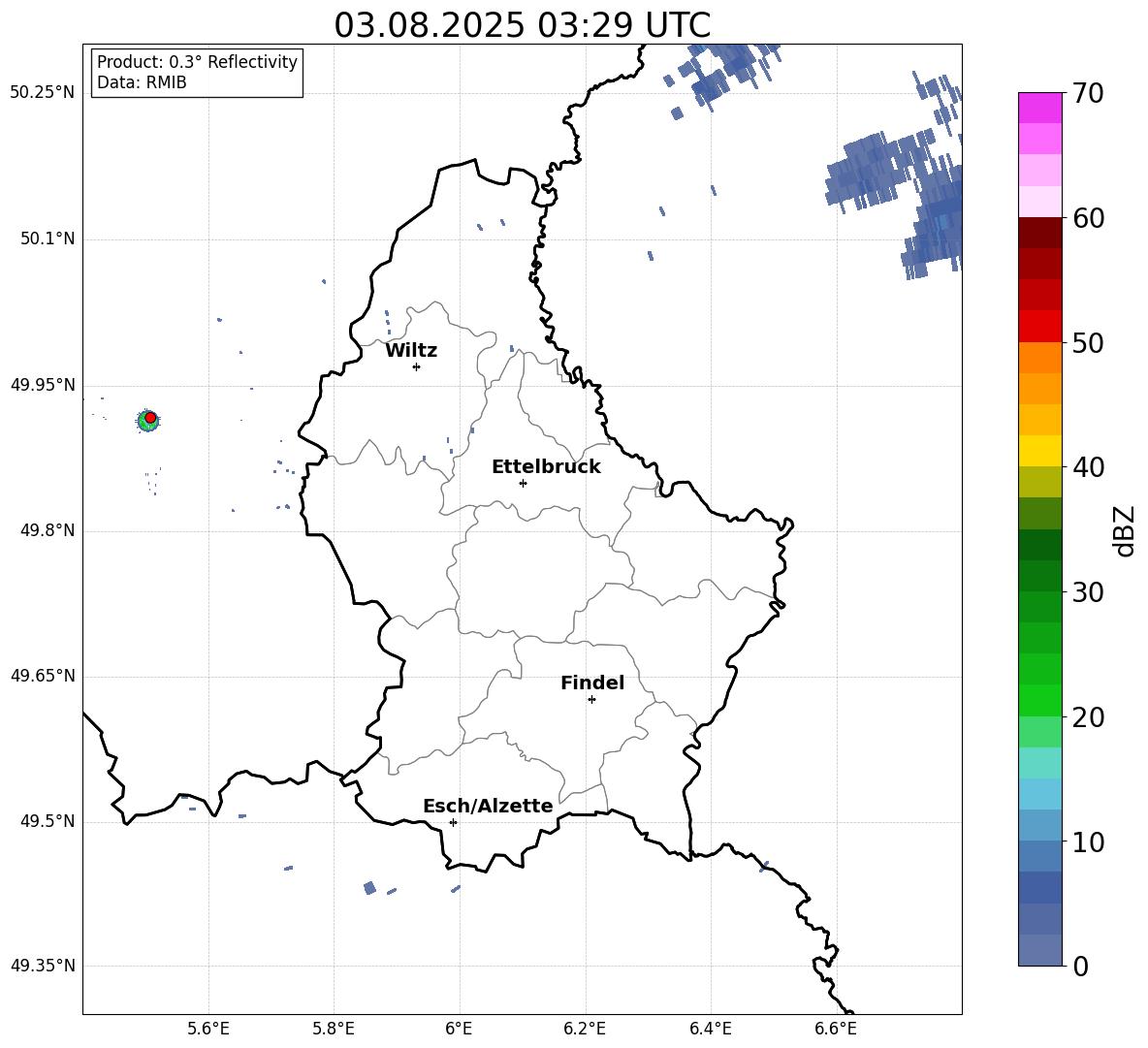Screen dimensions: 1148x1048
Task: Click the 5.6°E longitude label
Action: click(208, 1029)
